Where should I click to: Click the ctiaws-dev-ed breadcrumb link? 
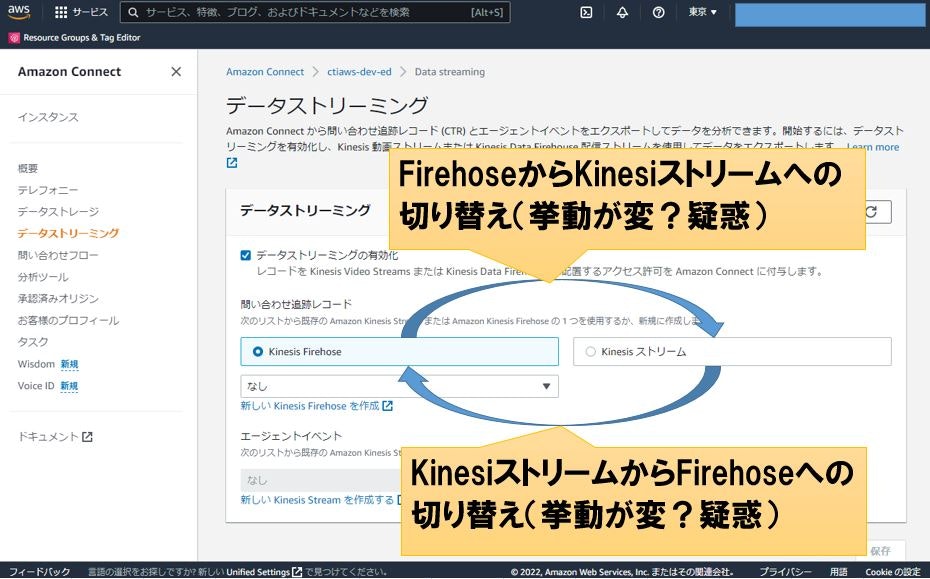click(x=359, y=71)
